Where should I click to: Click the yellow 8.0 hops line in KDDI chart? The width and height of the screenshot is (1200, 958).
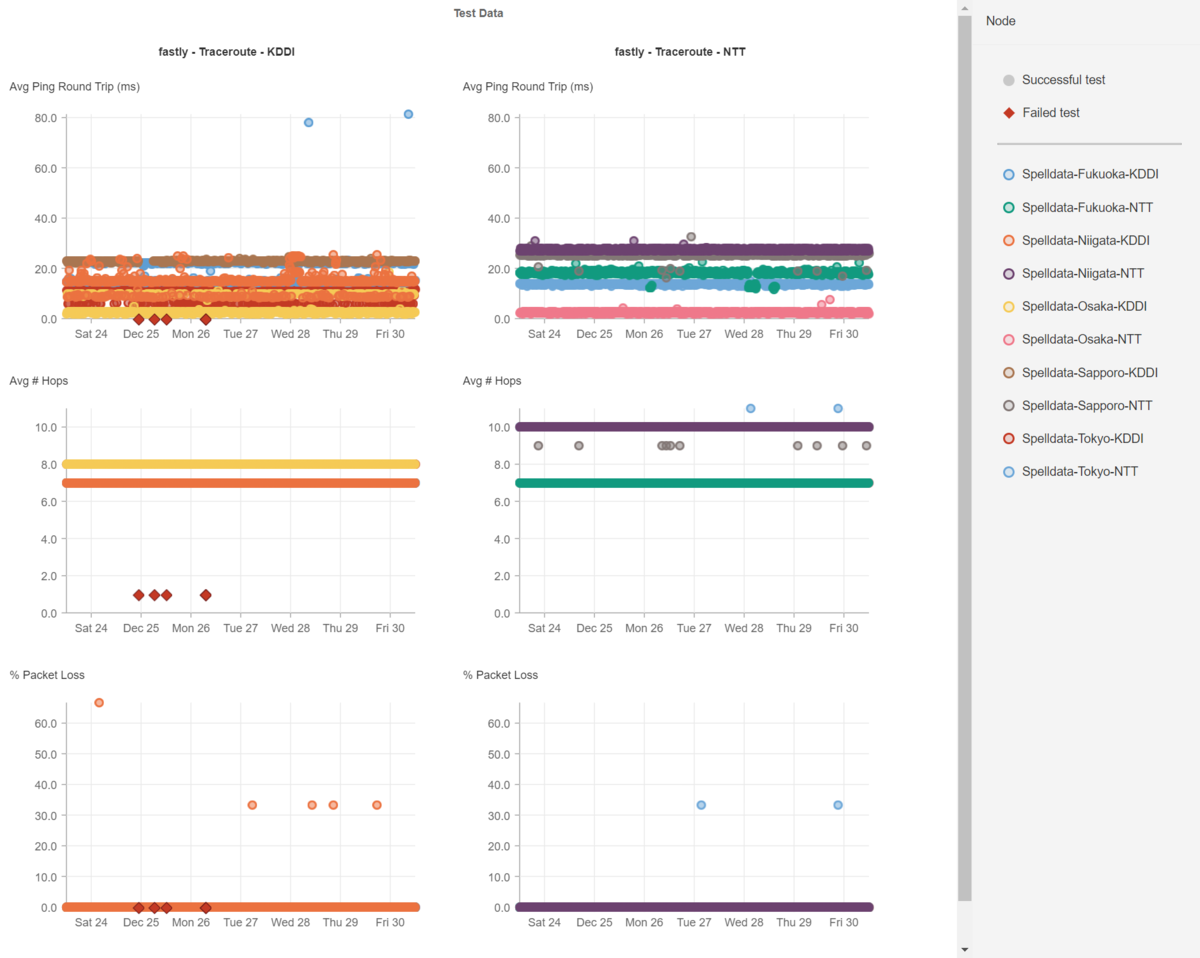tap(240, 464)
